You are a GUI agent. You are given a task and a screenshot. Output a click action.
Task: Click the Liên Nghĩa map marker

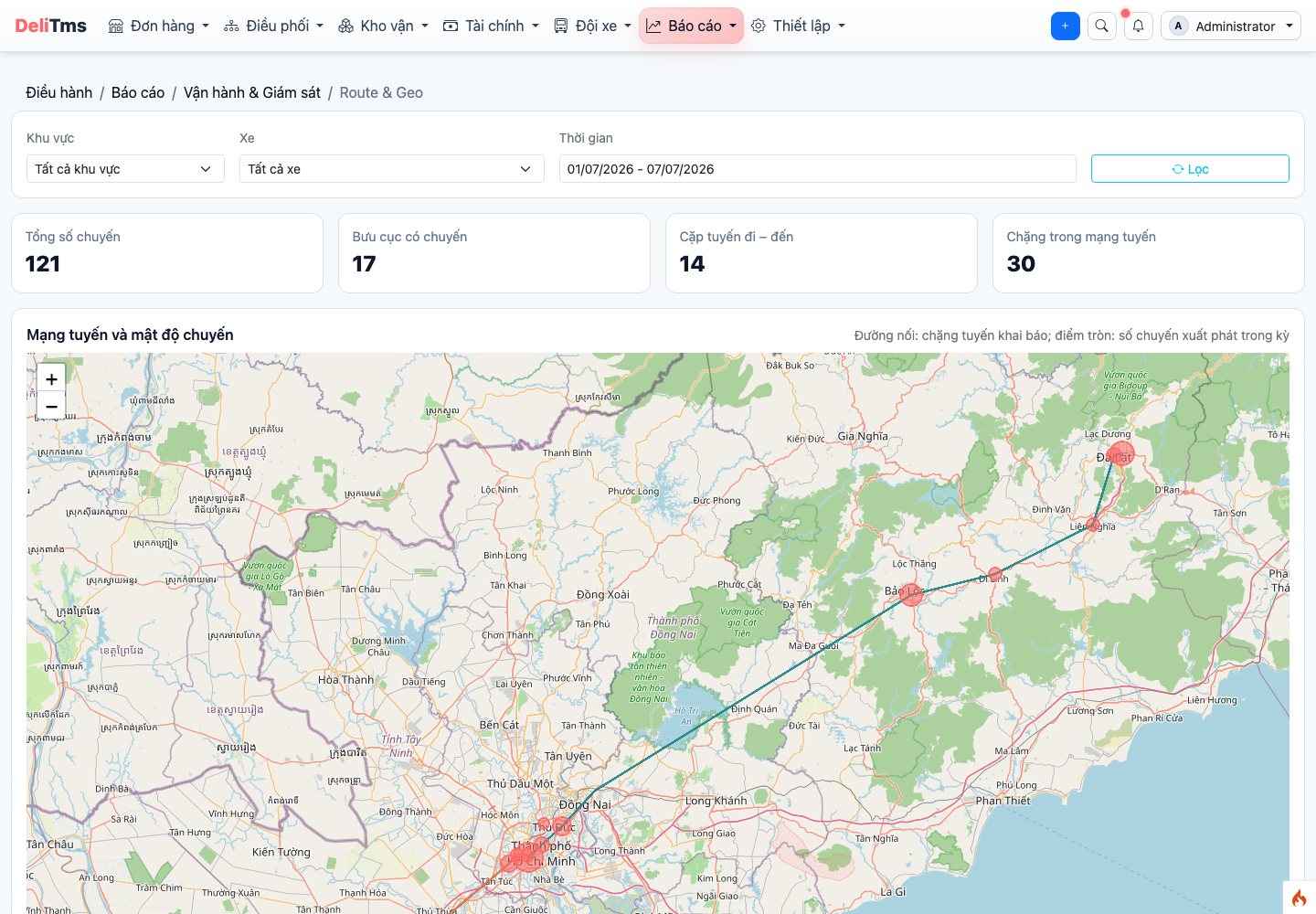click(1093, 525)
